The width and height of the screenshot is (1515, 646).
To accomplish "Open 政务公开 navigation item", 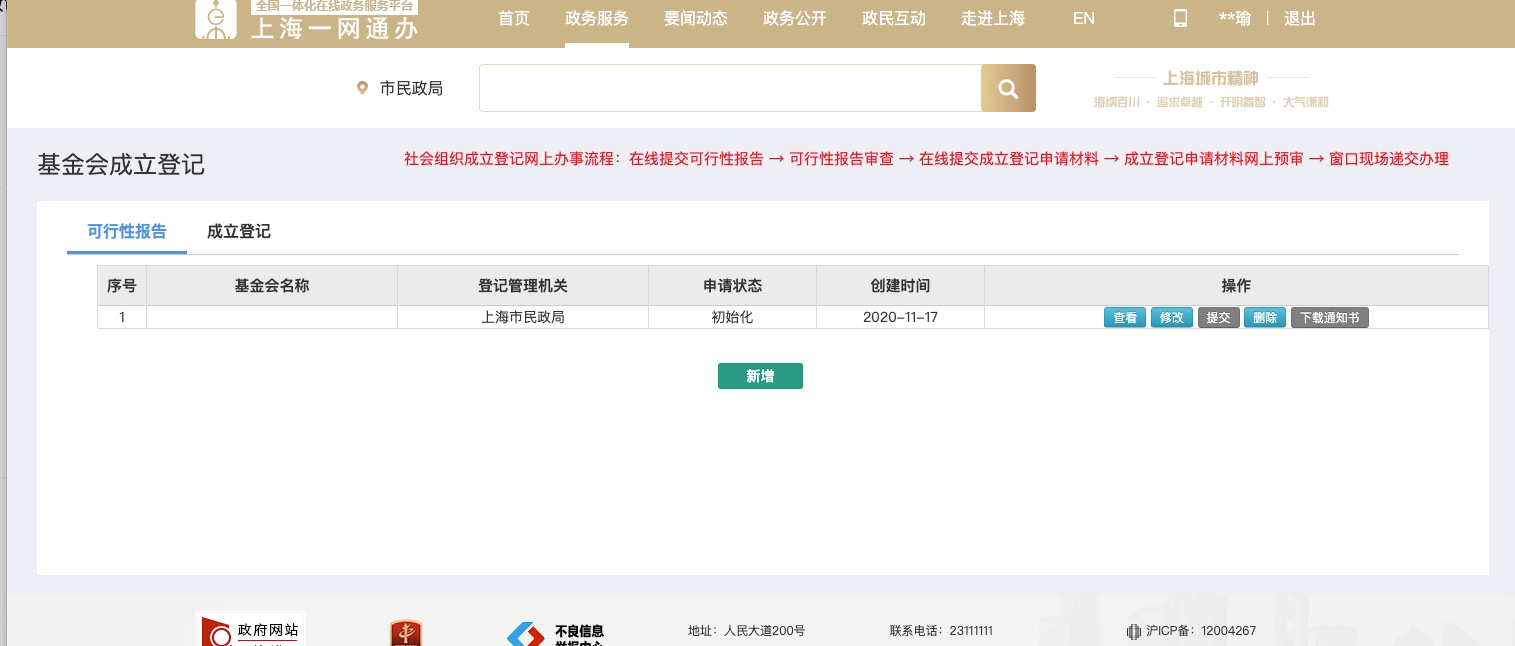I will [x=795, y=18].
